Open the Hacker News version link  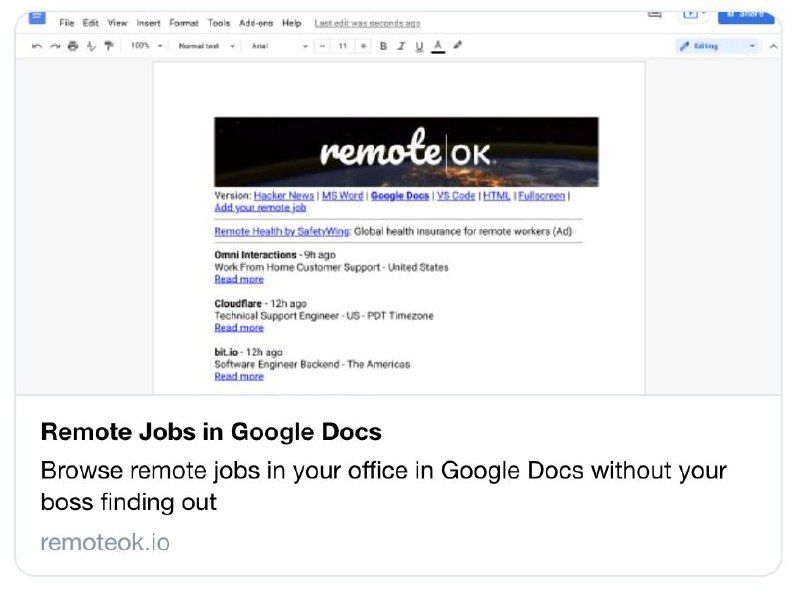point(284,195)
